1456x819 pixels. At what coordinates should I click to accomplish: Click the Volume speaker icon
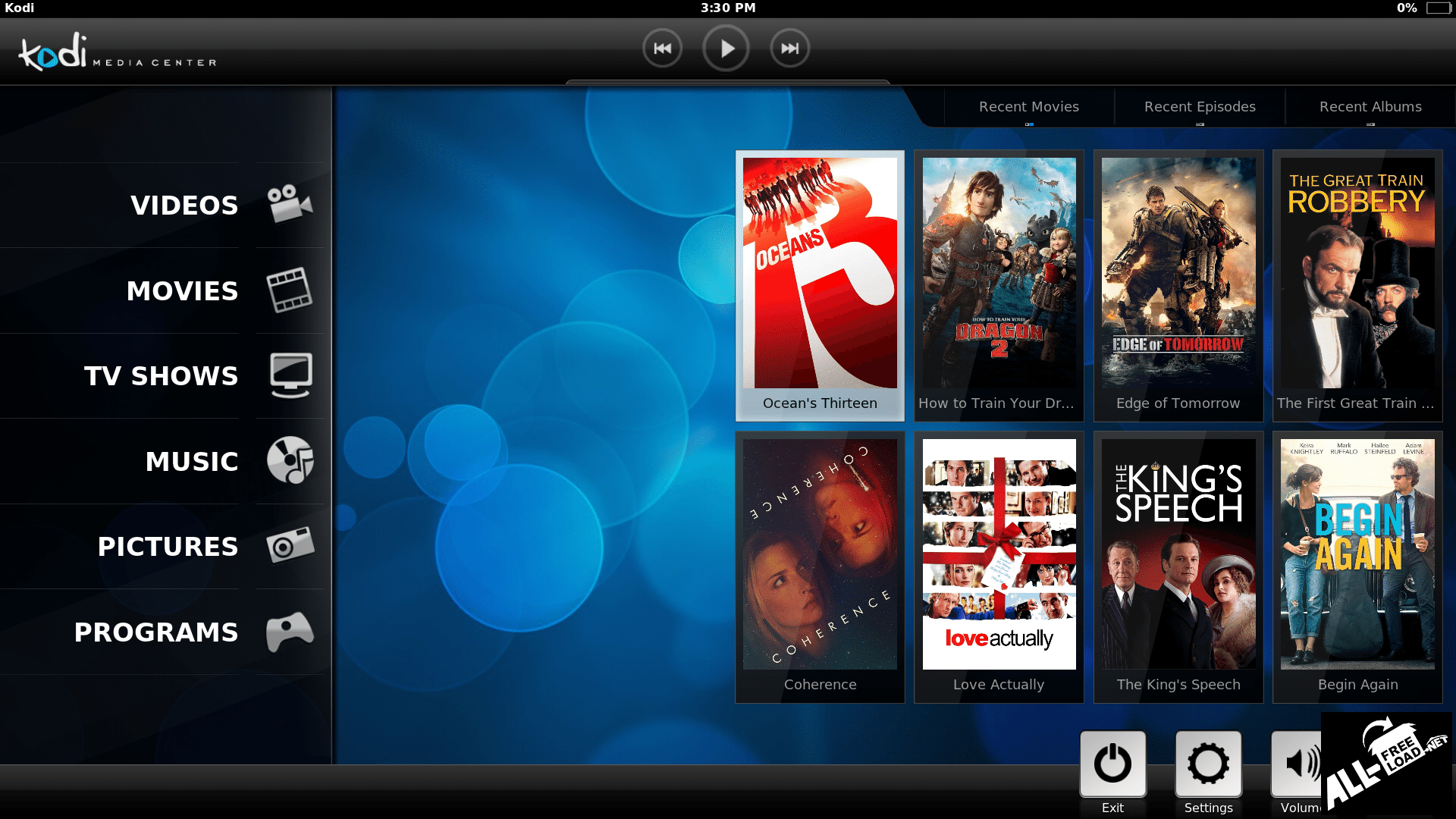point(1298,764)
